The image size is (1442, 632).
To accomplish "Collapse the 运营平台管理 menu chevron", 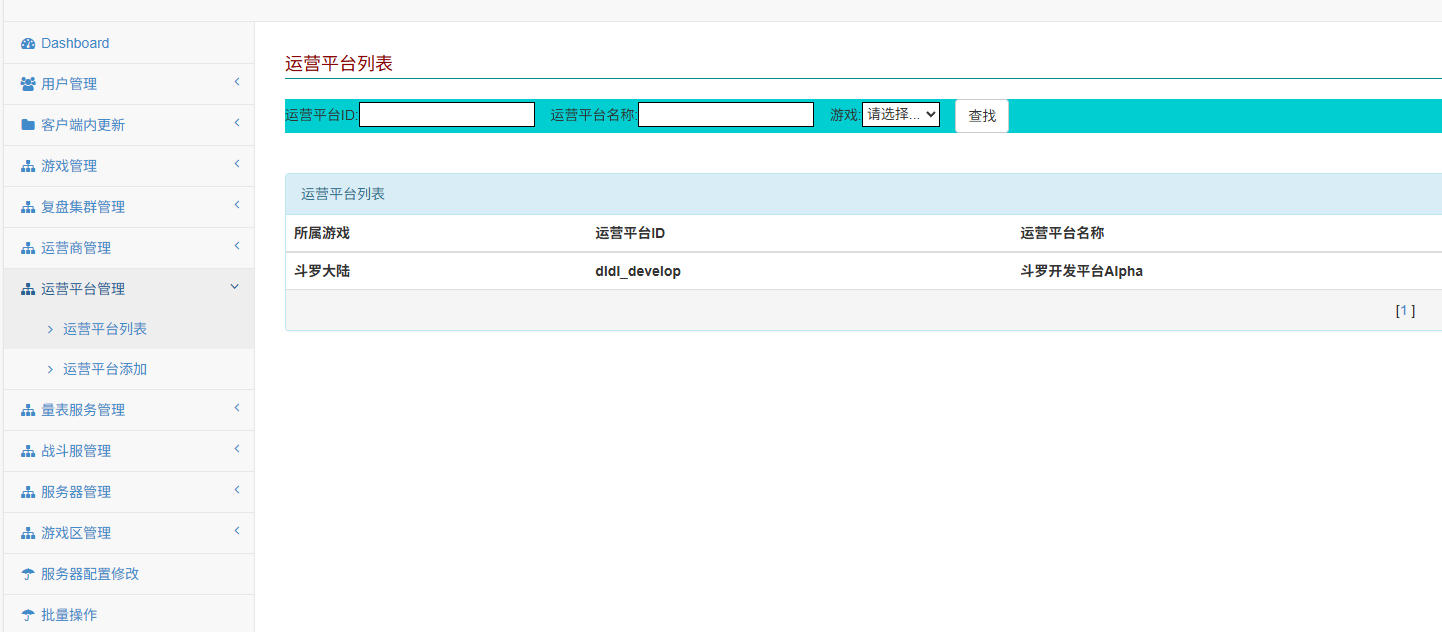I will [x=235, y=287].
